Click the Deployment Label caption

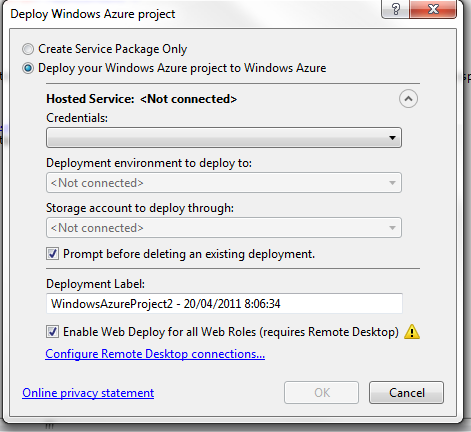pos(96,284)
